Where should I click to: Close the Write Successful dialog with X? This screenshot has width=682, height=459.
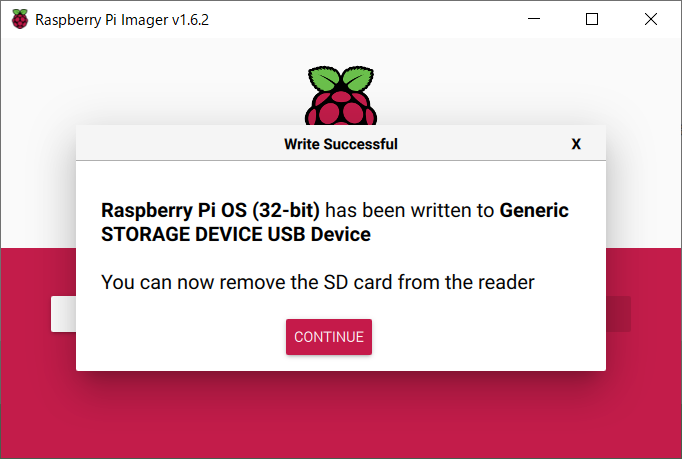coord(576,144)
